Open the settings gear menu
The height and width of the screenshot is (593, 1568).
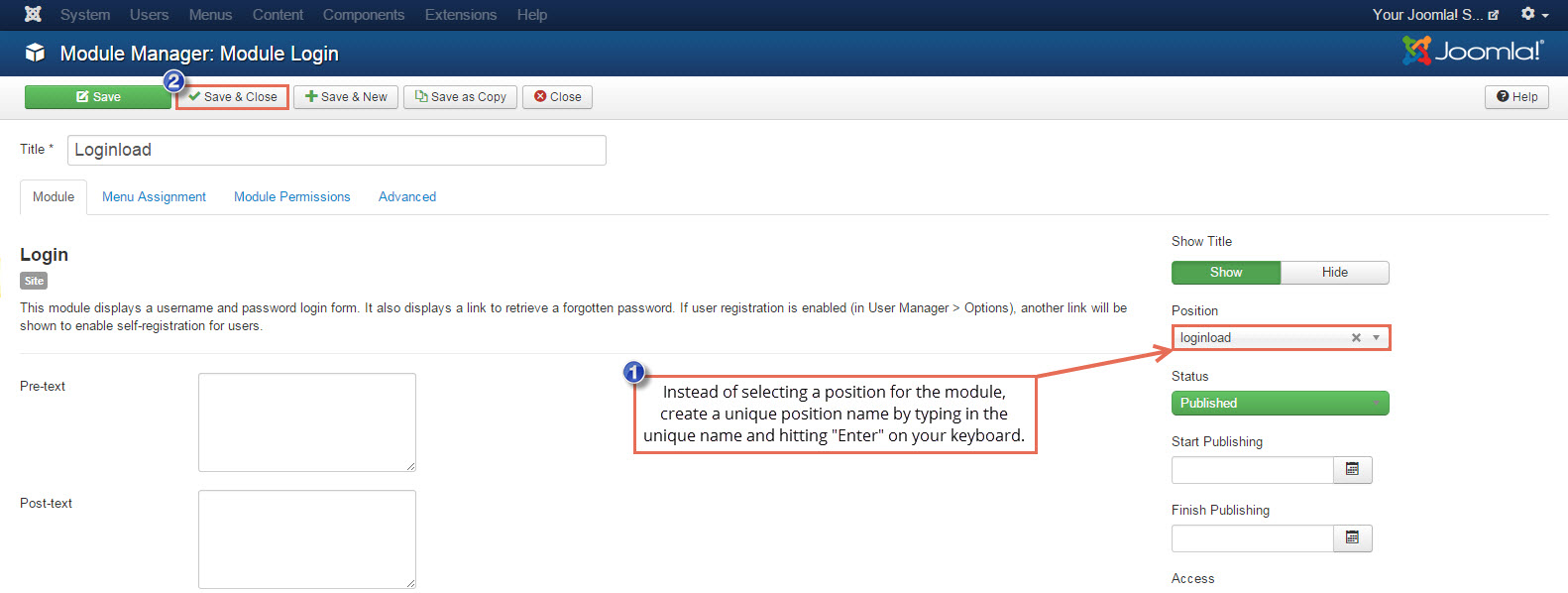[x=1533, y=15]
